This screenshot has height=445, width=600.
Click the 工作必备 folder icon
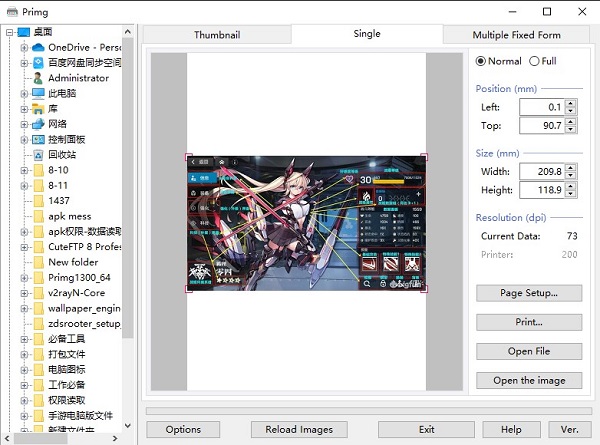tap(39, 385)
